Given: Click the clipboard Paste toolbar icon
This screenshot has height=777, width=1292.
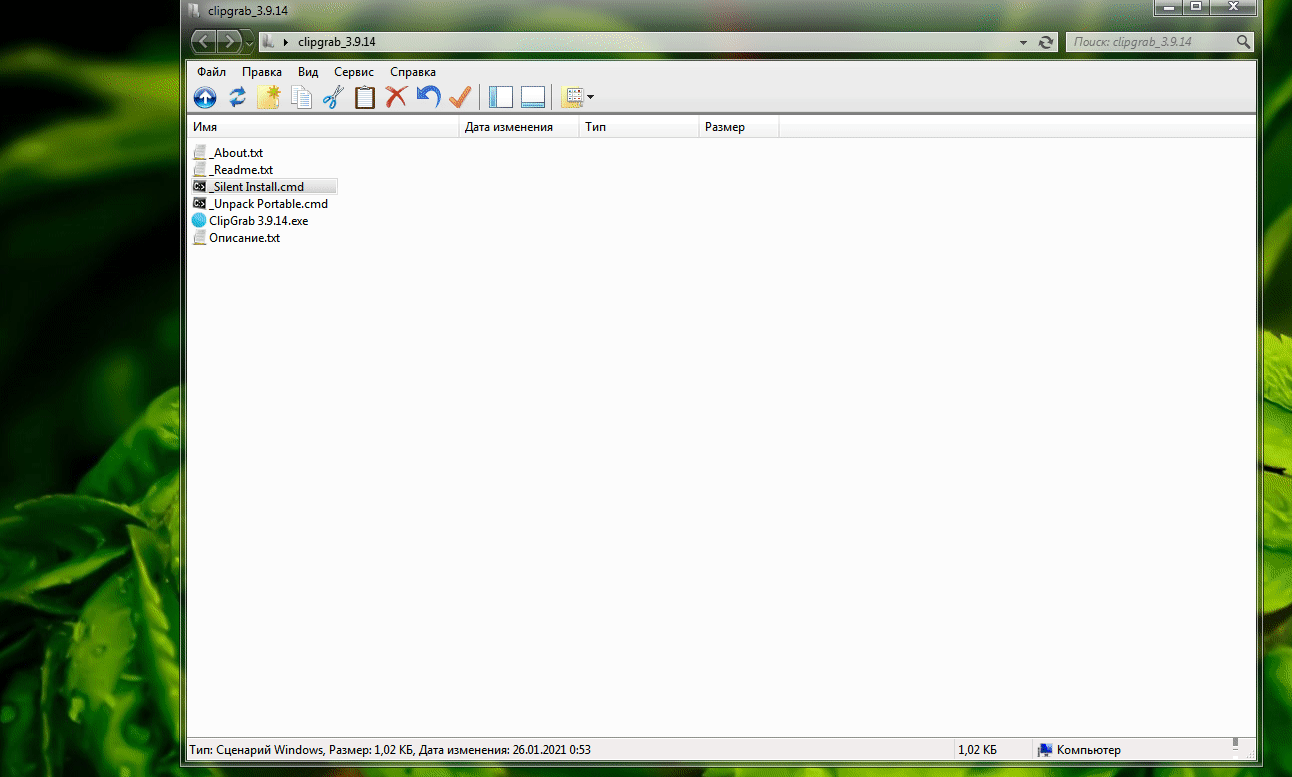Looking at the screenshot, I should (365, 97).
